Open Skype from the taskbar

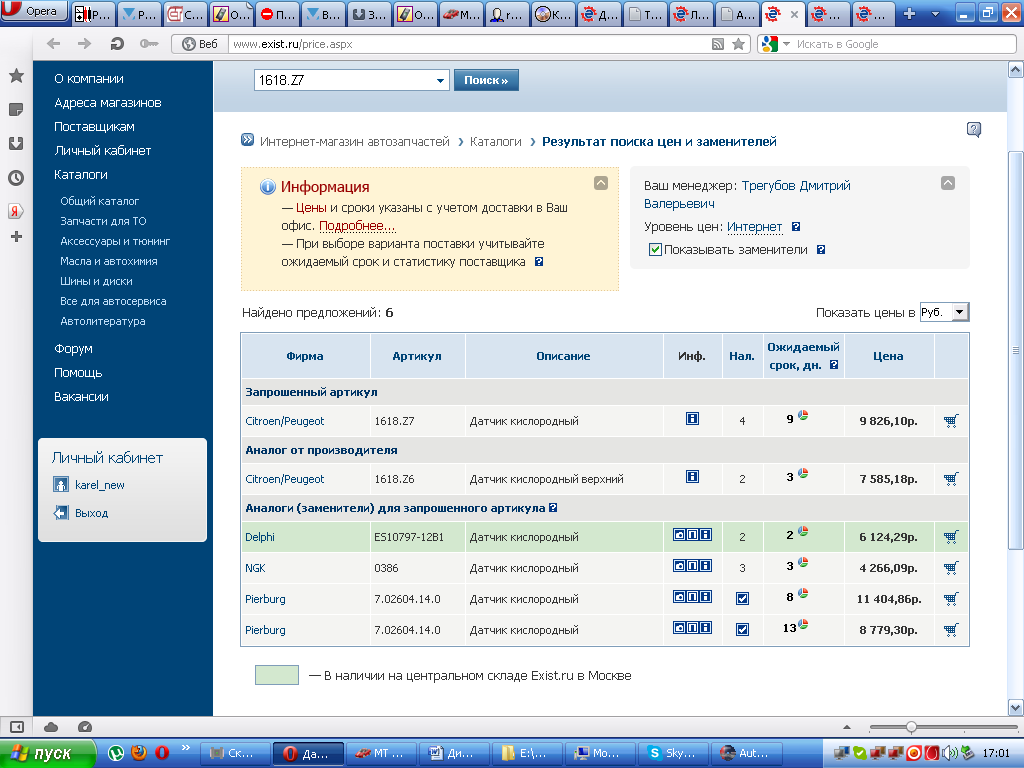coord(671,753)
